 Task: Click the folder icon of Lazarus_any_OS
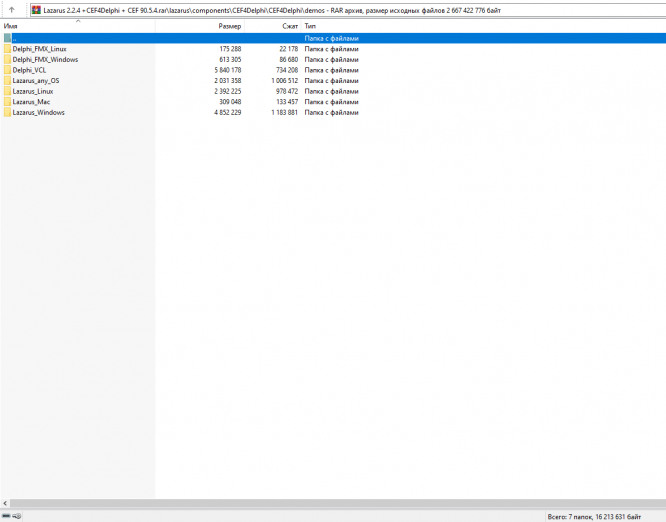(x=7, y=81)
